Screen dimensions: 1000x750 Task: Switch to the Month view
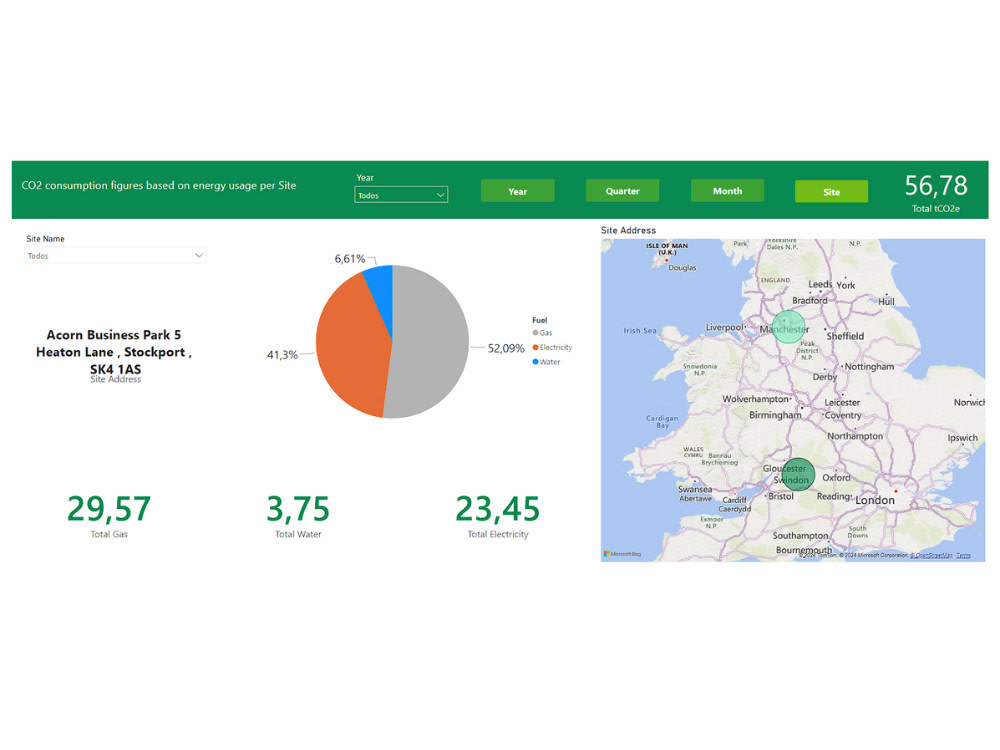727,190
